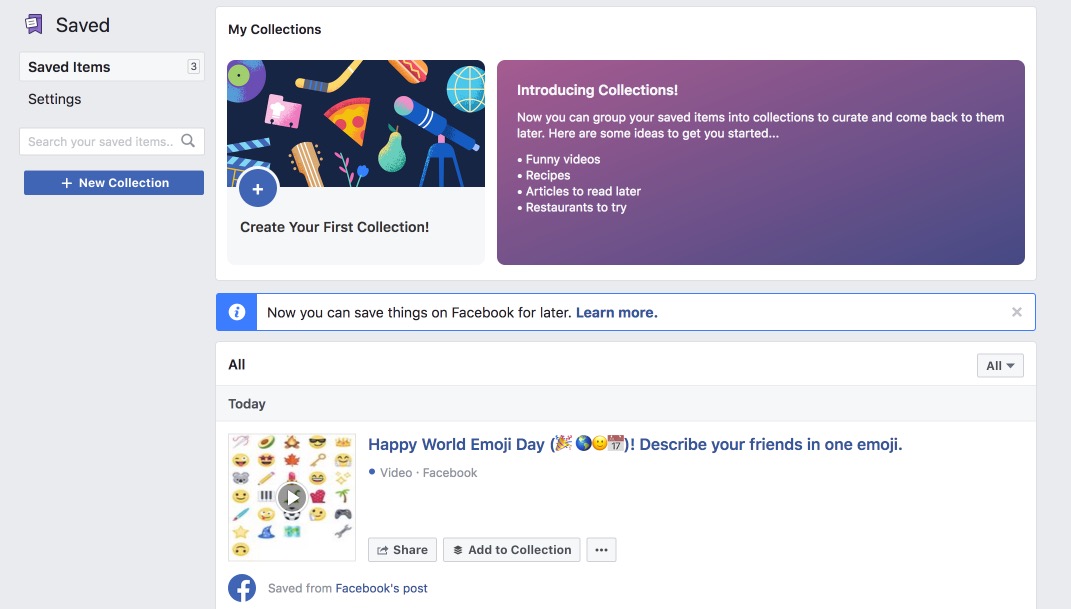Open the Facebook's post link

pos(381,589)
